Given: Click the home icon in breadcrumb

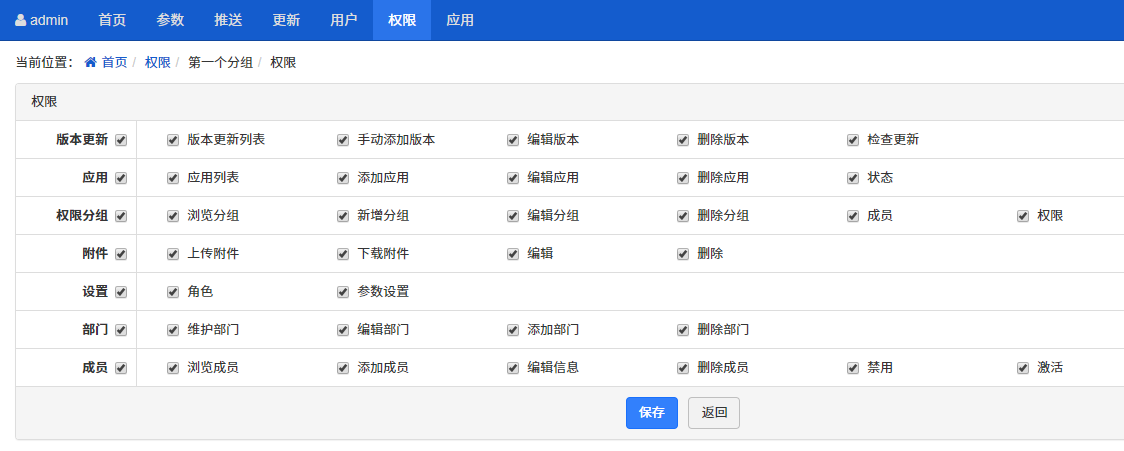Looking at the screenshot, I should [91, 62].
